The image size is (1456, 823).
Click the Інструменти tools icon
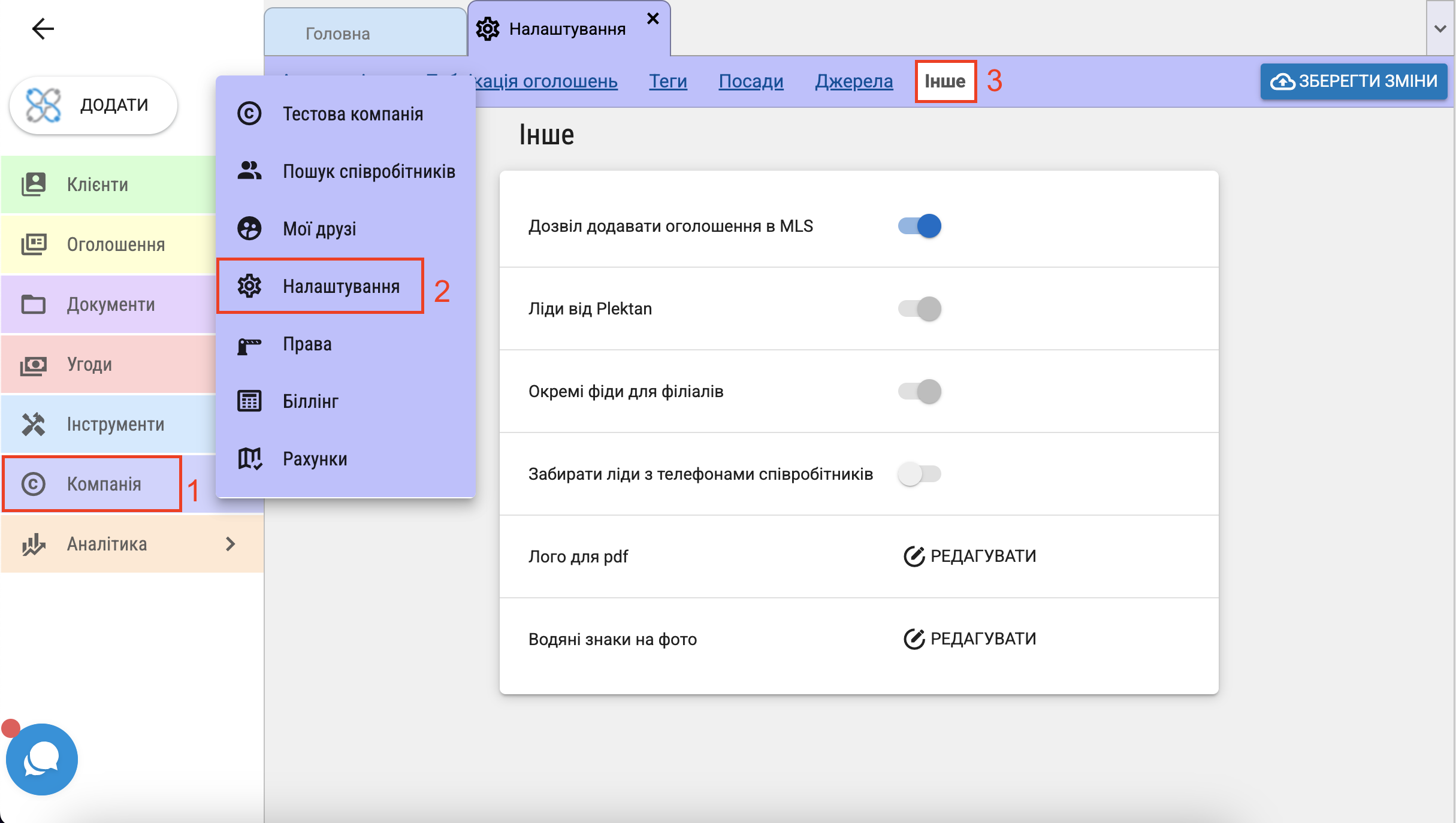click(34, 424)
